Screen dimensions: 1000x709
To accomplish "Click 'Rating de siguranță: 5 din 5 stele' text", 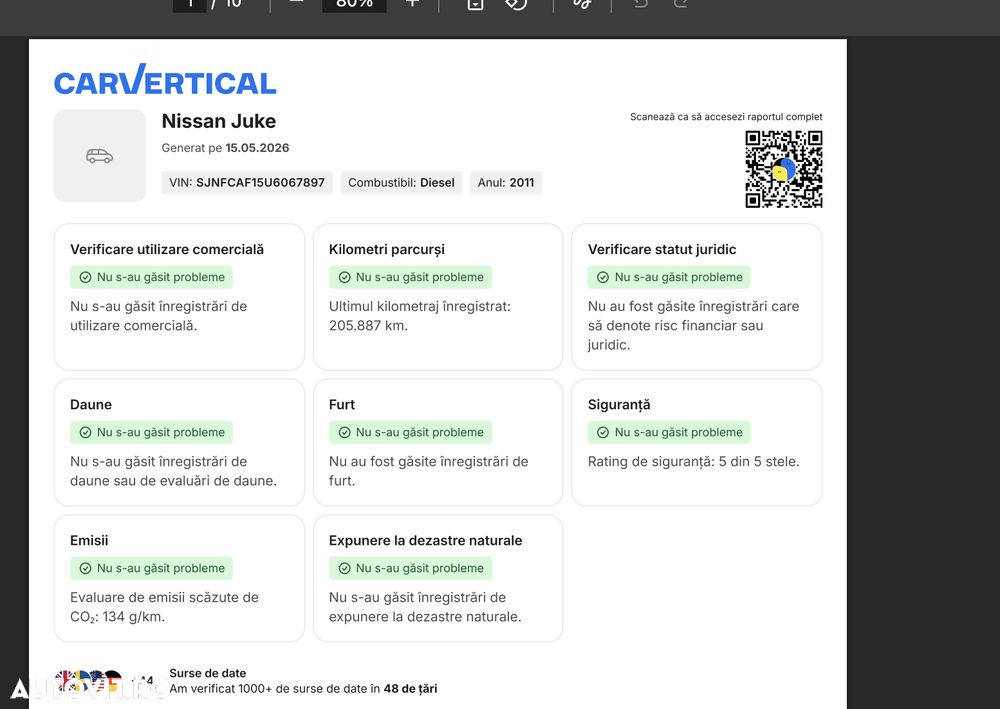I will [693, 462].
